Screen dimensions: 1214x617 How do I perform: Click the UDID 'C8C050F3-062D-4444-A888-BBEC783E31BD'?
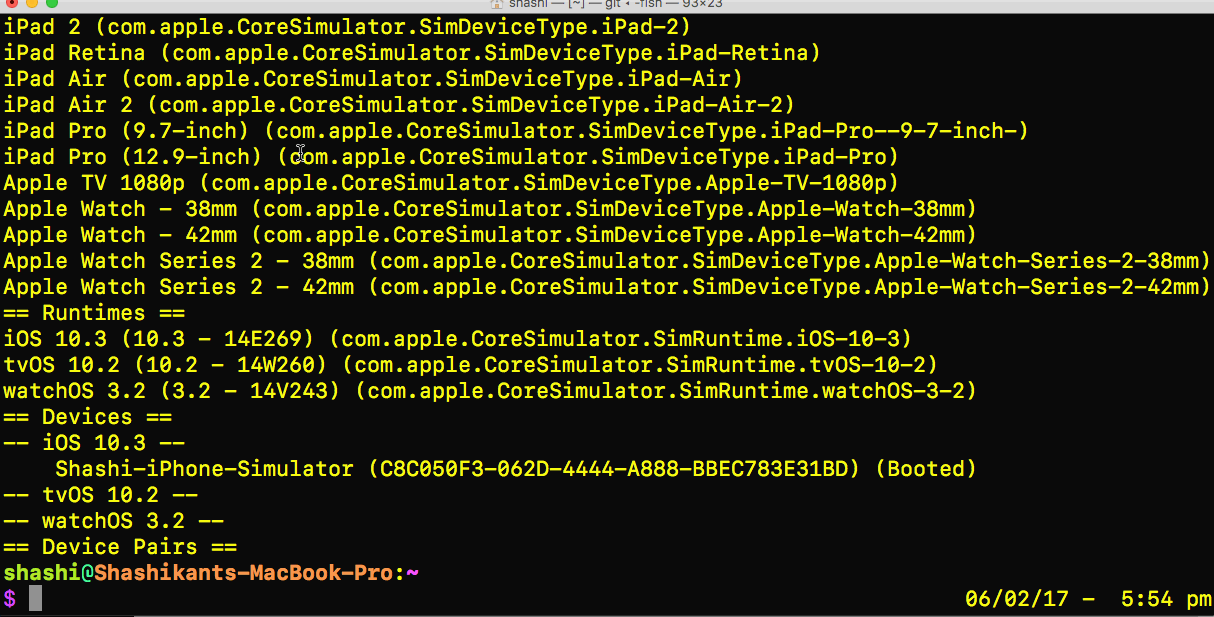[614, 469]
